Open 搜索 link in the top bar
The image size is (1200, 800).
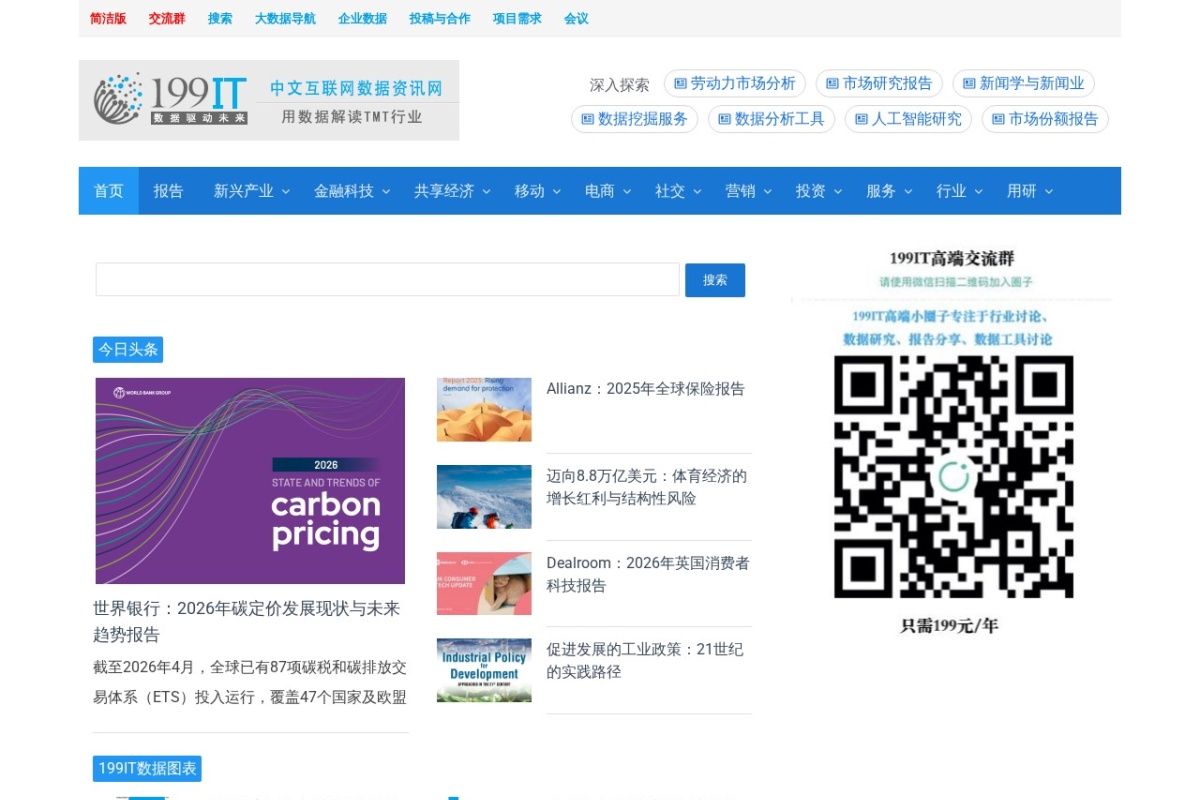coord(220,18)
